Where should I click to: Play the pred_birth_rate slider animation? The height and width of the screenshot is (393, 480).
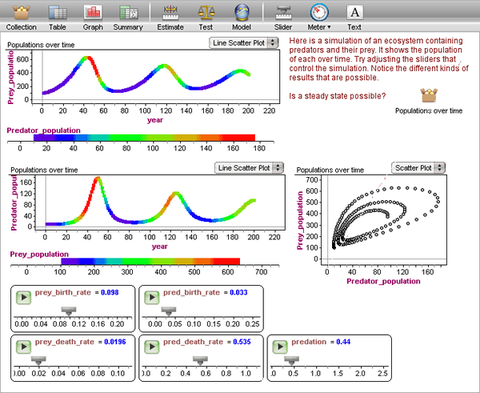click(152, 297)
